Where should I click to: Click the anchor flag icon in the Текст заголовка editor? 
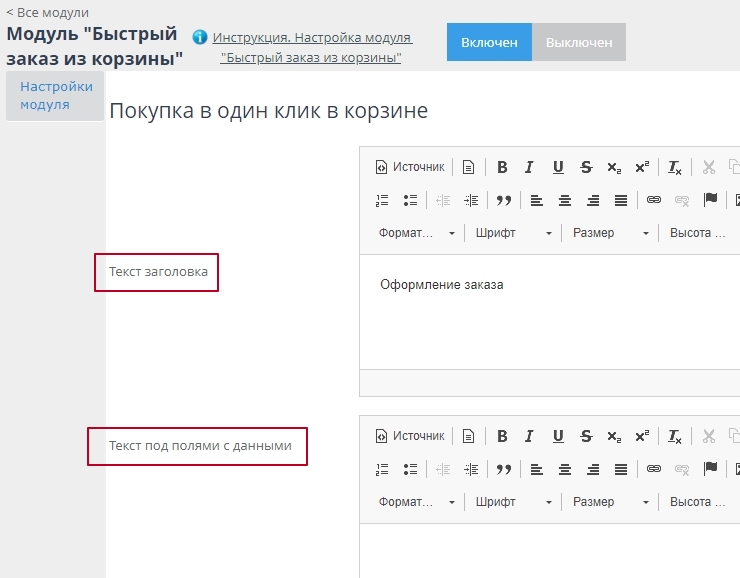[710, 200]
